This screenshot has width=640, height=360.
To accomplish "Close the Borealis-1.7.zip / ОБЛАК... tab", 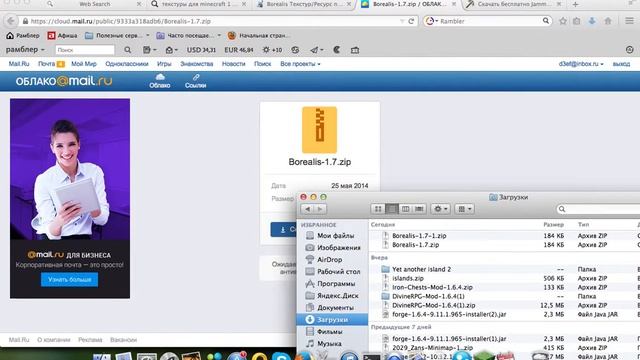I will (x=454, y=4).
